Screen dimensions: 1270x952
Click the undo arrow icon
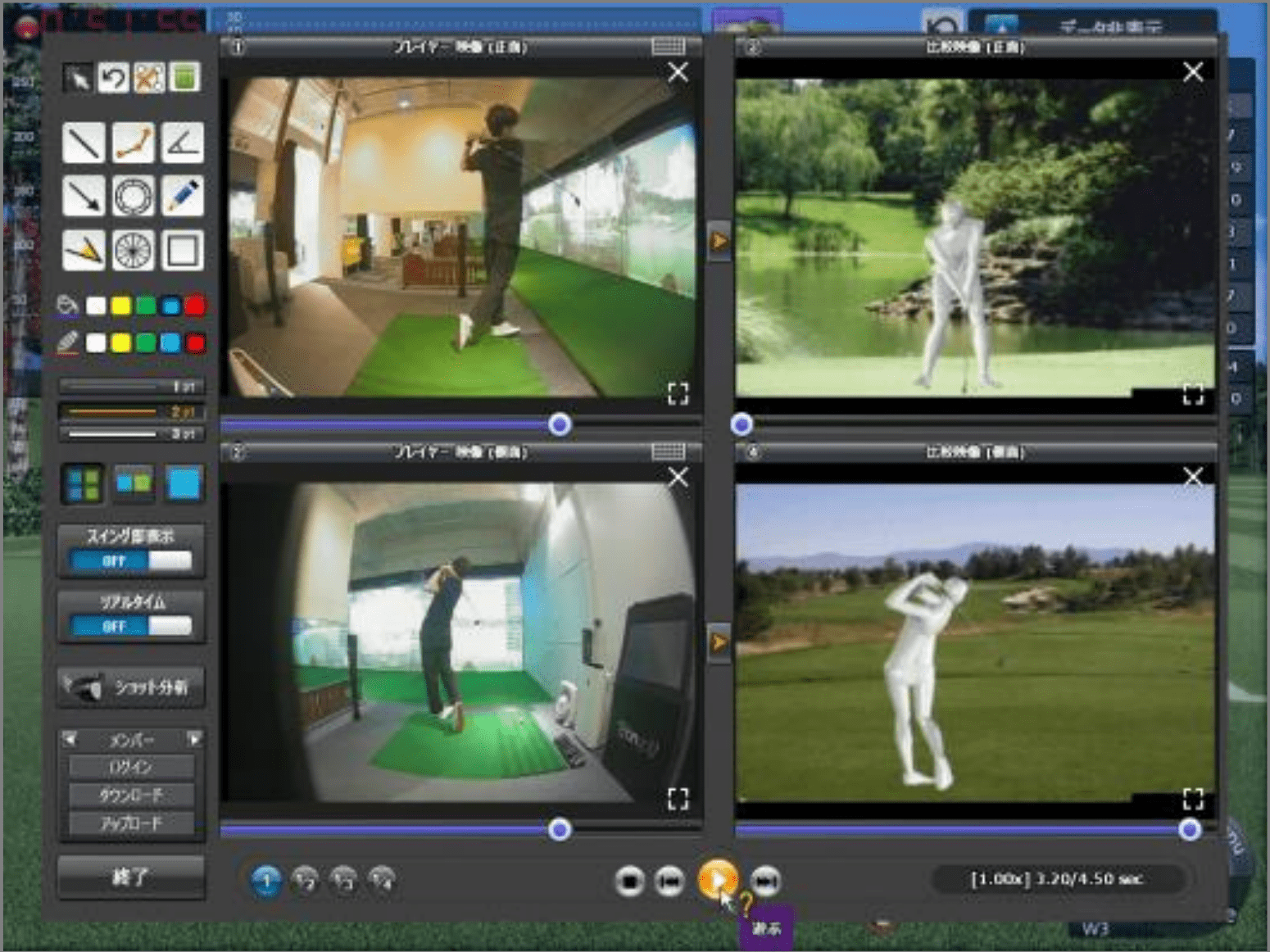[x=113, y=78]
